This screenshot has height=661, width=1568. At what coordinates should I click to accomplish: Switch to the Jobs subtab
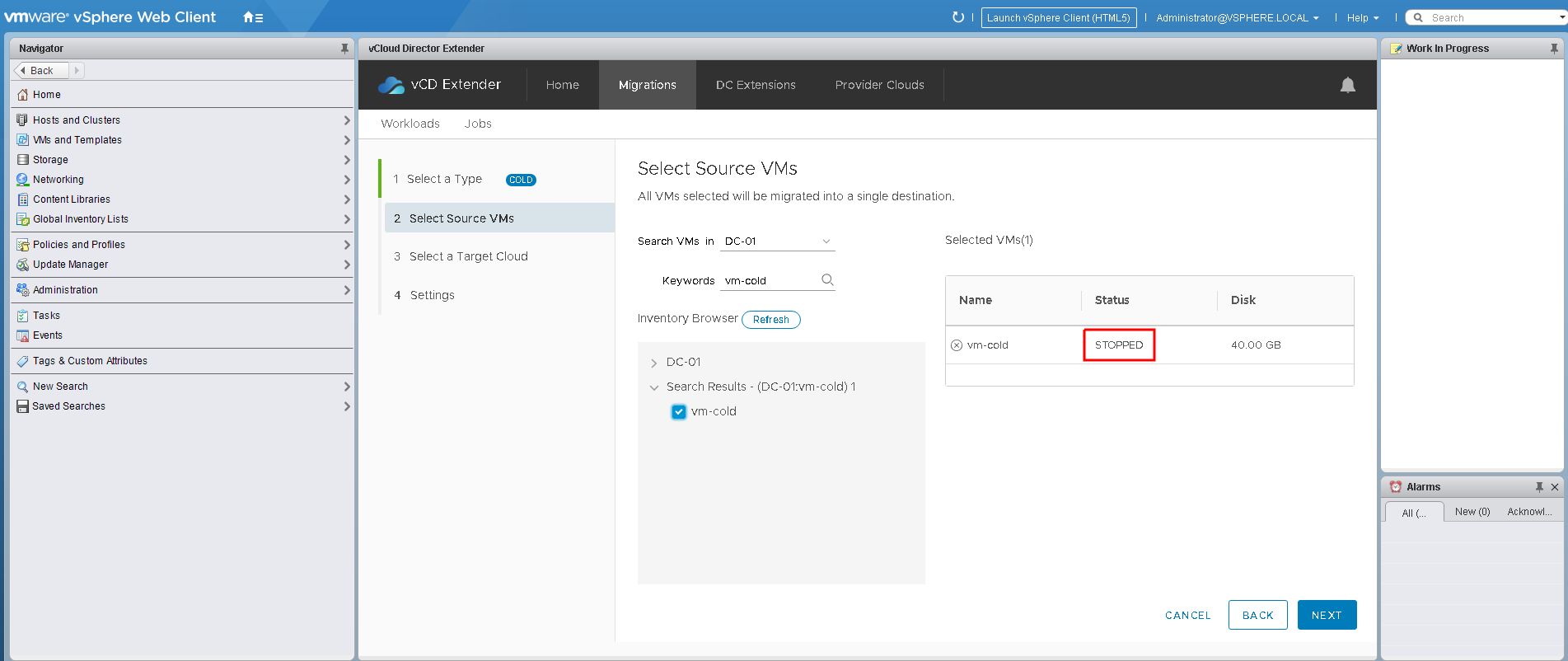tap(478, 124)
